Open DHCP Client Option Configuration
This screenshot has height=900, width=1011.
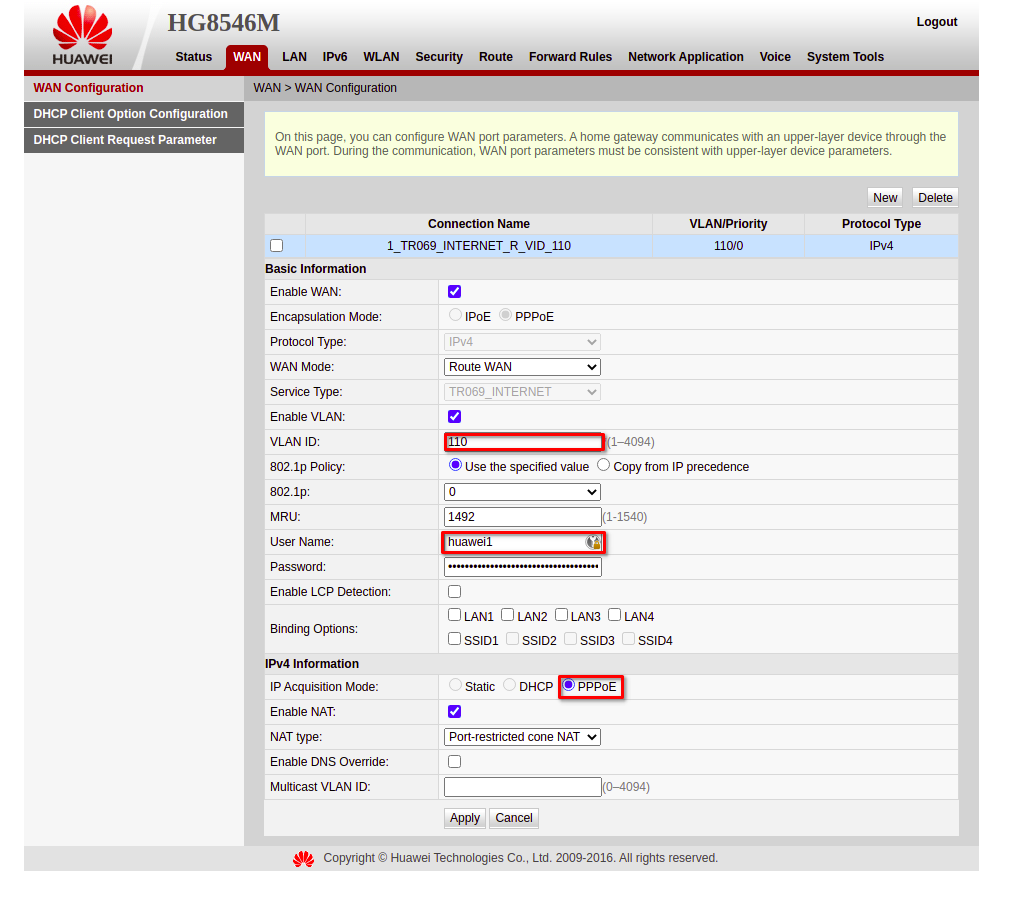click(x=131, y=114)
